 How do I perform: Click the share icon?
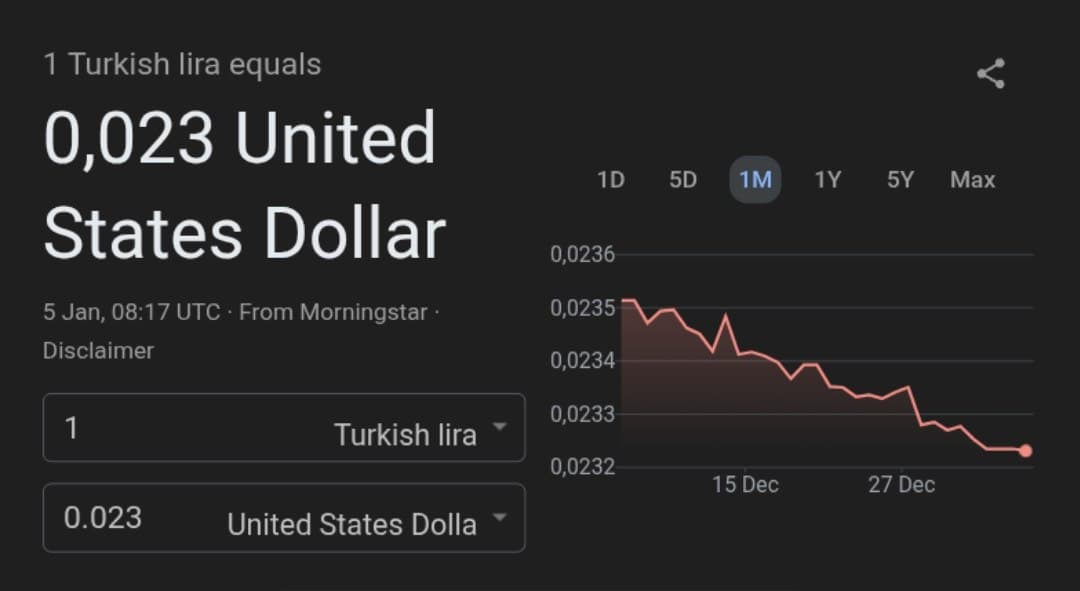[x=990, y=71]
